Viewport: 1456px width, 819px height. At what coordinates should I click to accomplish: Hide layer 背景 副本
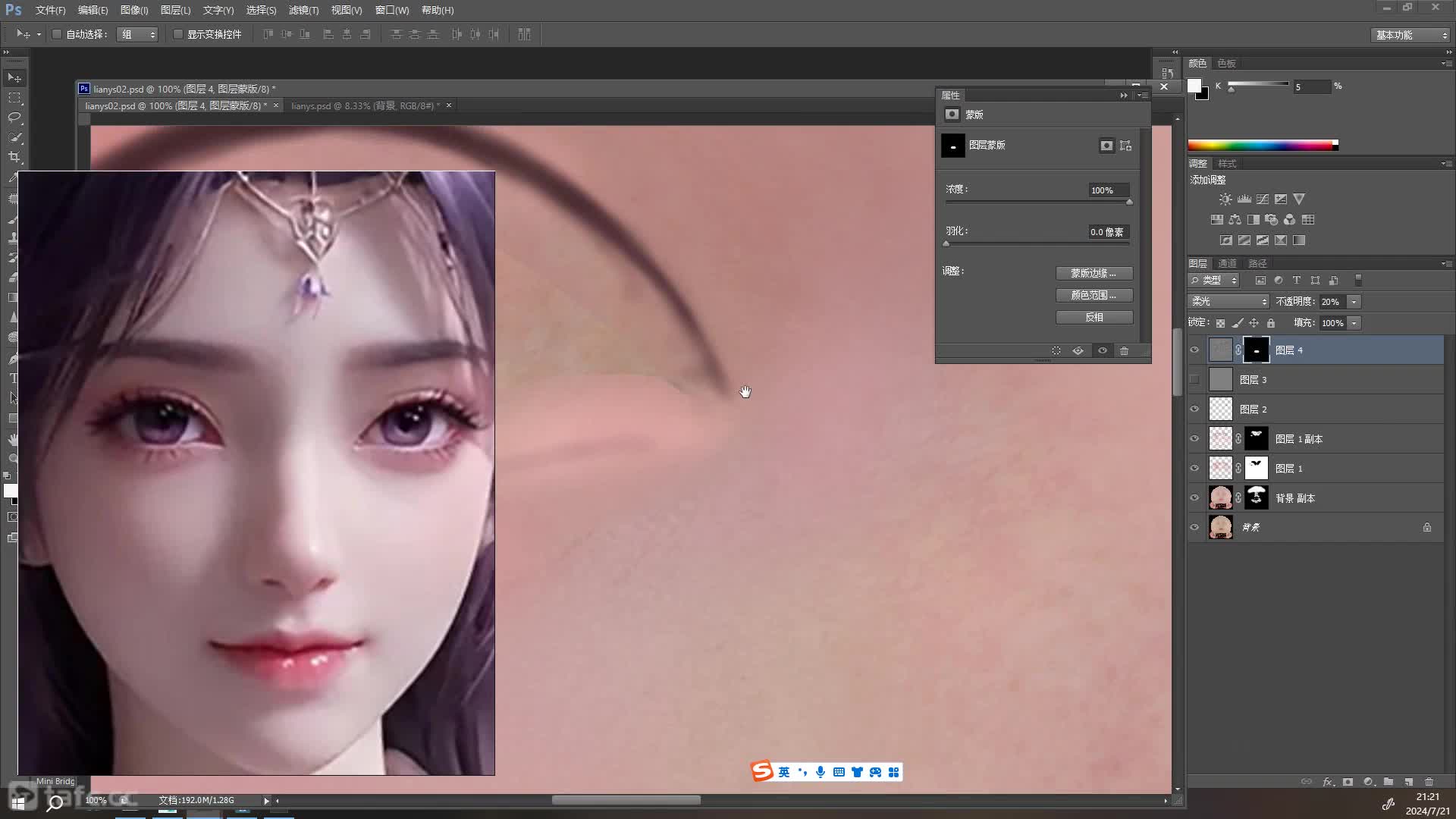[x=1195, y=498]
